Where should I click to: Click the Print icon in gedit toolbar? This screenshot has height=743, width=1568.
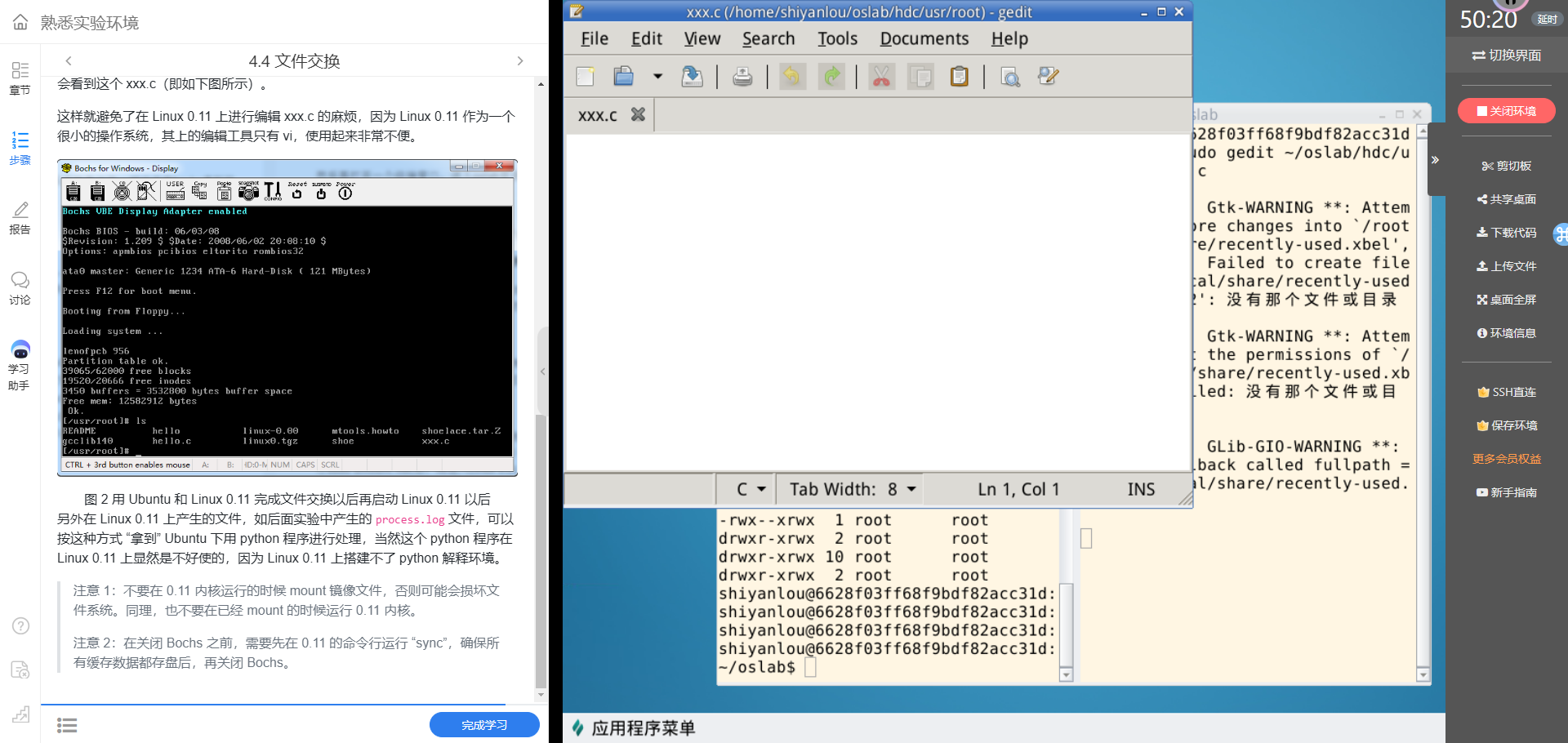(742, 77)
